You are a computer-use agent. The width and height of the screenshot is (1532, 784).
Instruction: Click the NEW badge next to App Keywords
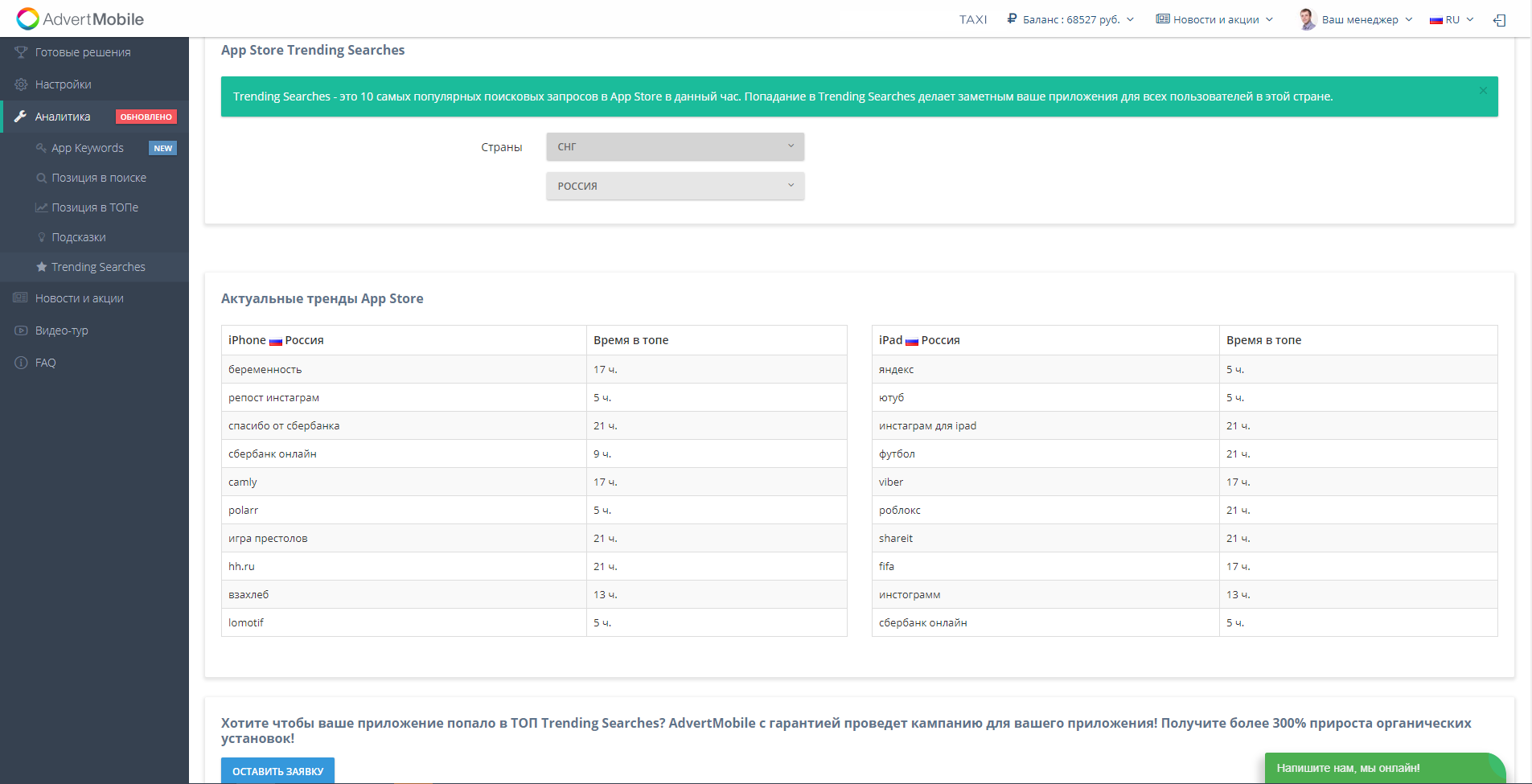point(162,148)
